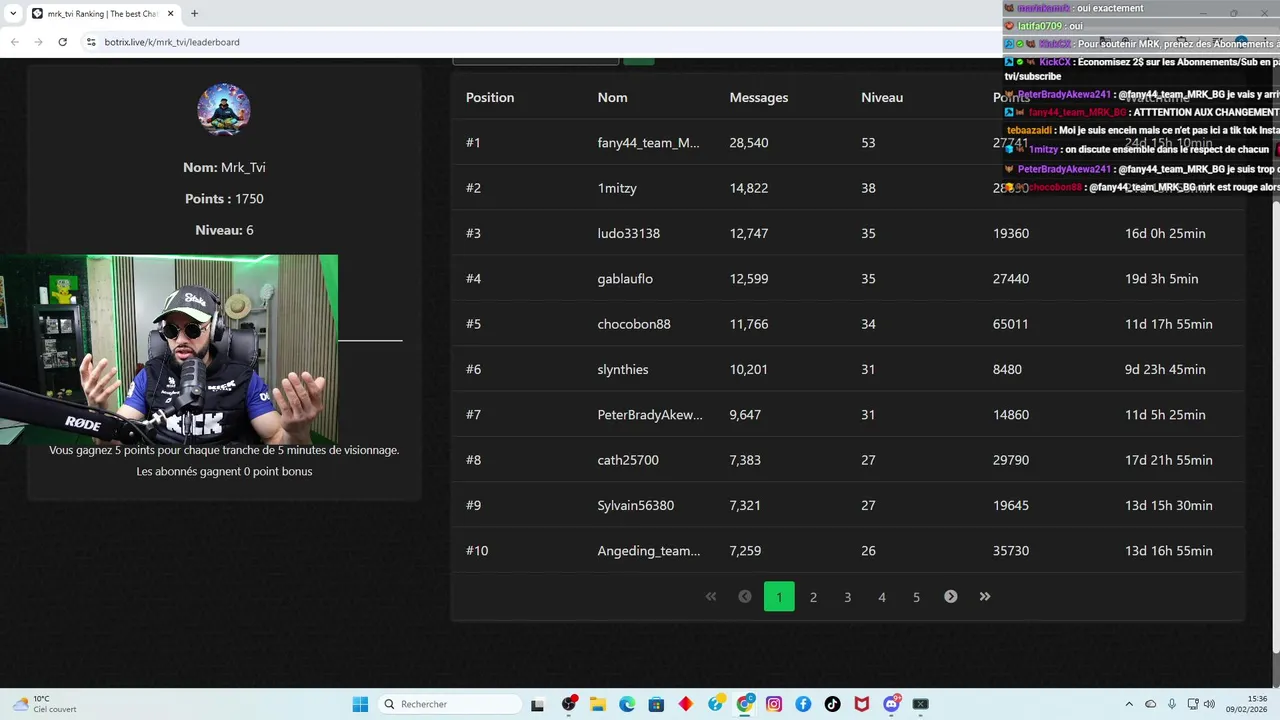Click the taskbar Rechercher search box
The image size is (1280, 720).
click(x=448, y=704)
